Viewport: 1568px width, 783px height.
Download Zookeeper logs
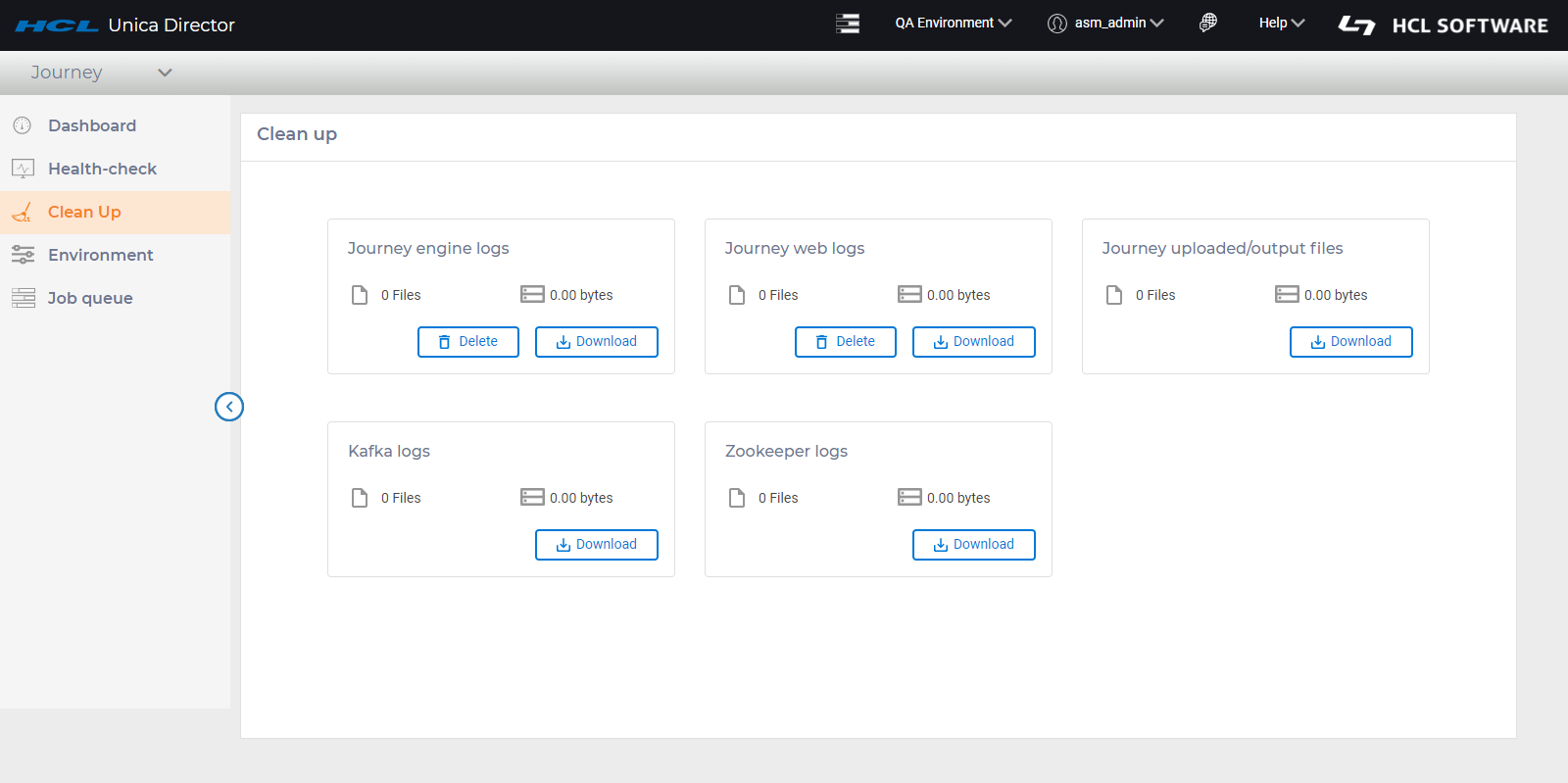coord(973,545)
